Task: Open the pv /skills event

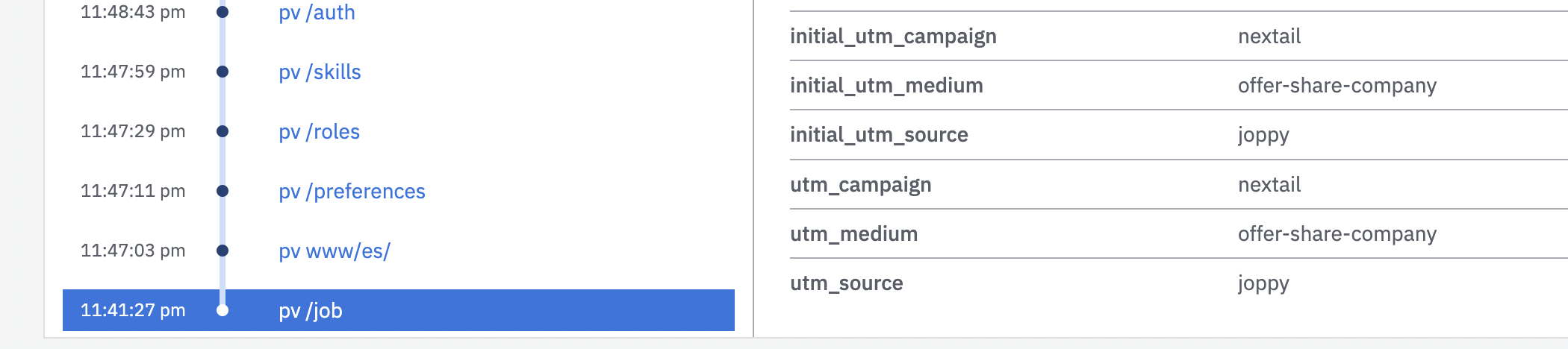Action: tap(320, 72)
